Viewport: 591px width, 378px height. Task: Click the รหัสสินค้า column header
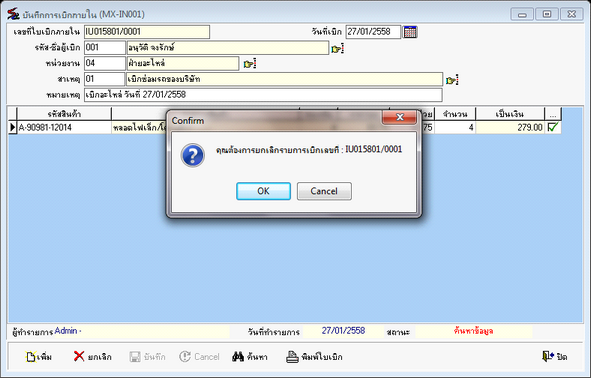[64, 114]
